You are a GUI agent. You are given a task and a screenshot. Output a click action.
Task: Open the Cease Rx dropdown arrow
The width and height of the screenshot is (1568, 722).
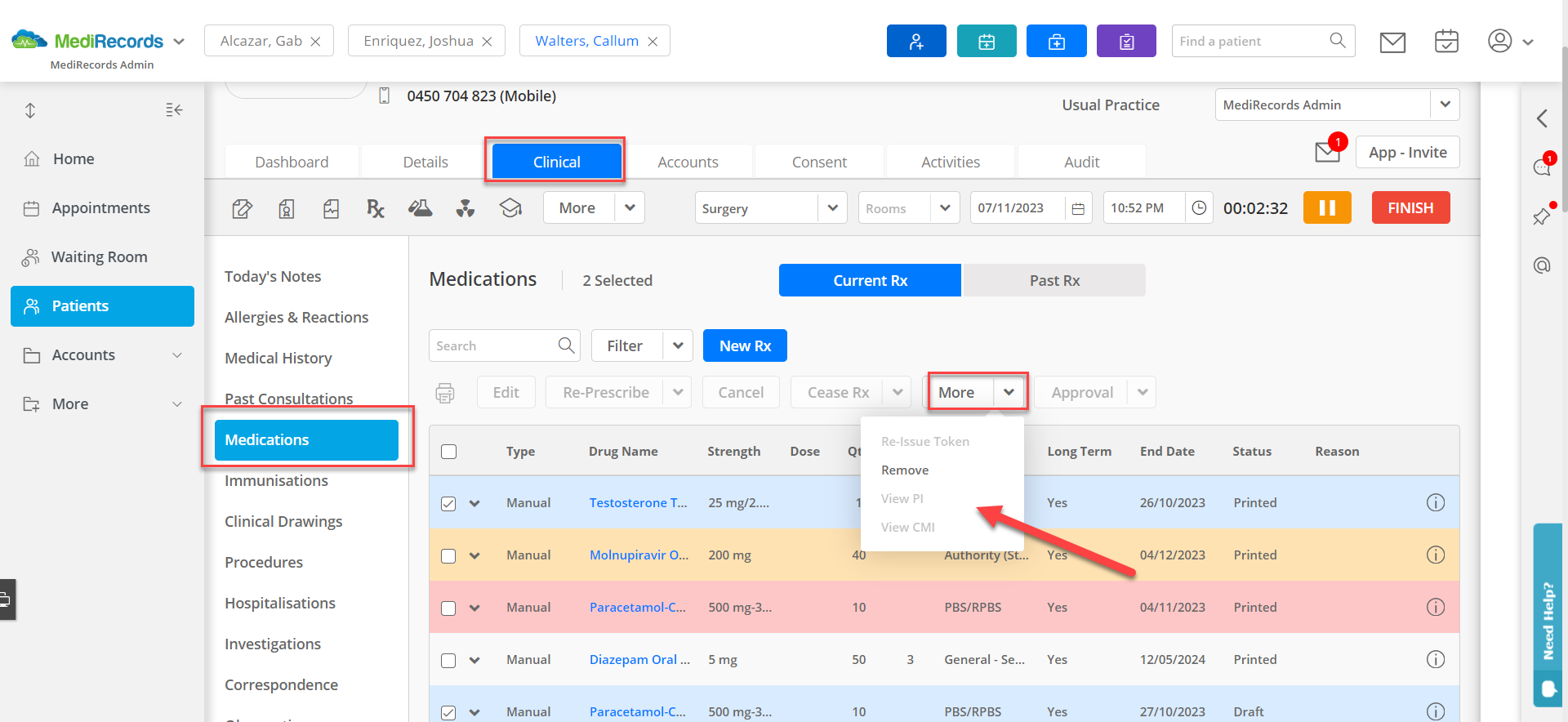pyautogui.click(x=898, y=392)
